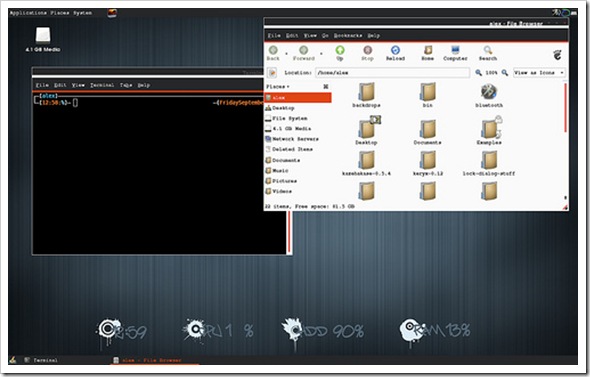Select Desktop in Places sidebar
The width and height of the screenshot is (590, 377).
298,108
